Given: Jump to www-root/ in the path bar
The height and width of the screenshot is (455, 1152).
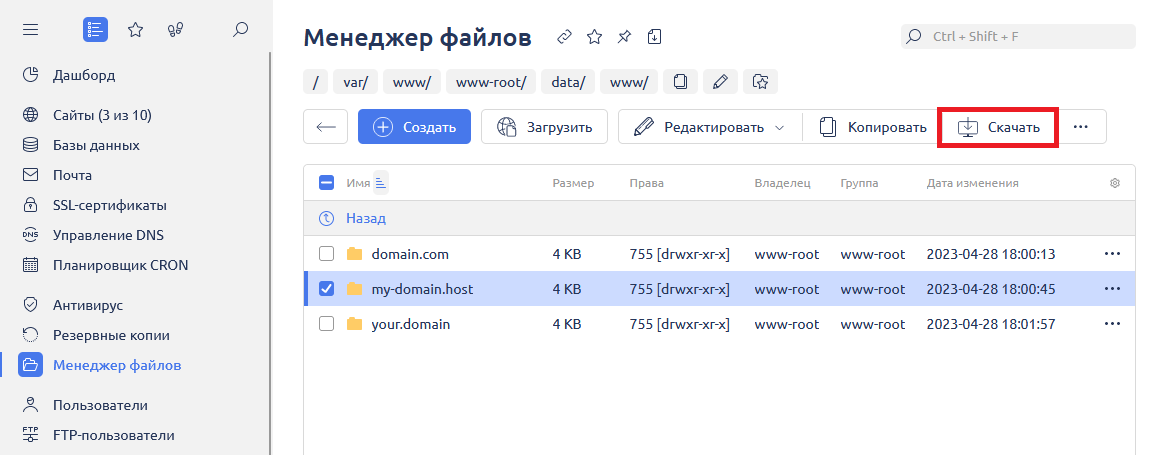Looking at the screenshot, I should pos(491,82).
